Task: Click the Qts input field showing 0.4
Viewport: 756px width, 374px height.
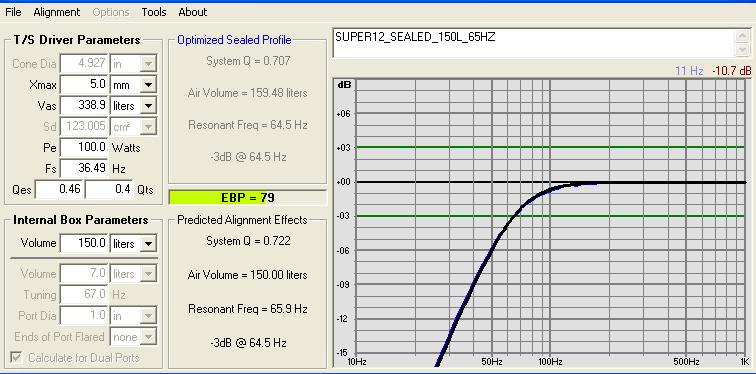Action: (x=109, y=189)
